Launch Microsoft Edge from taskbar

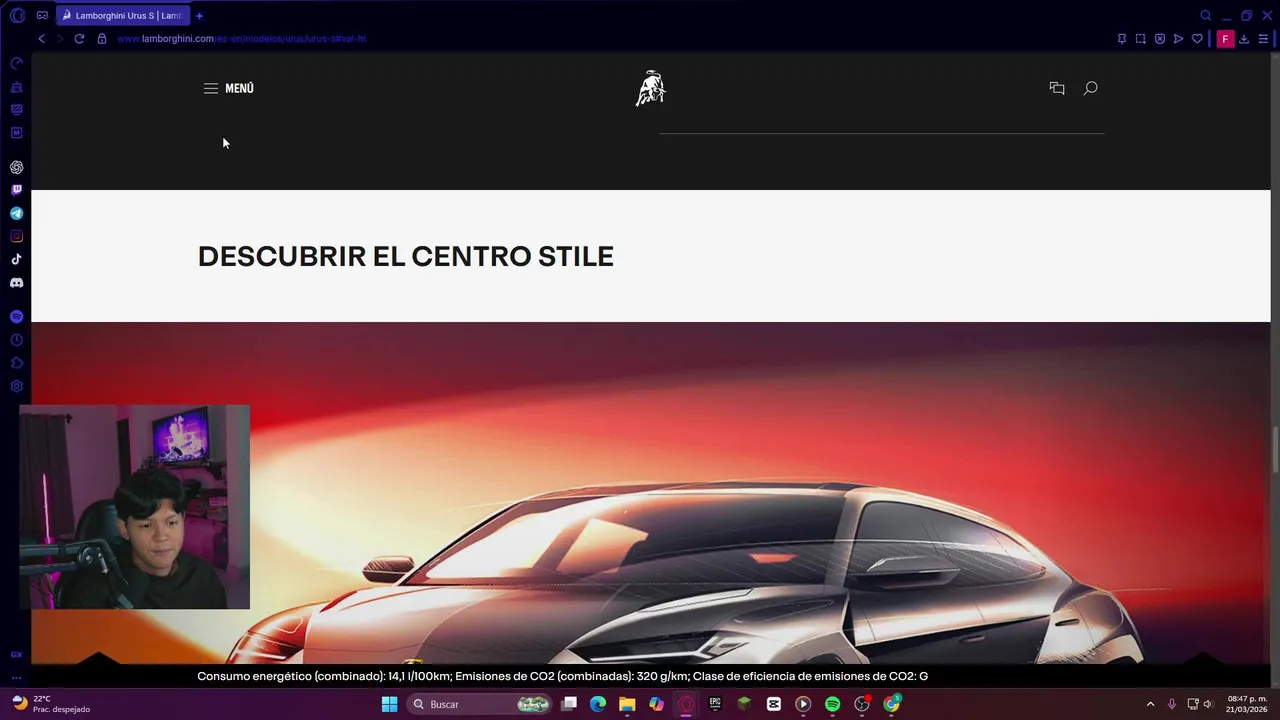598,704
